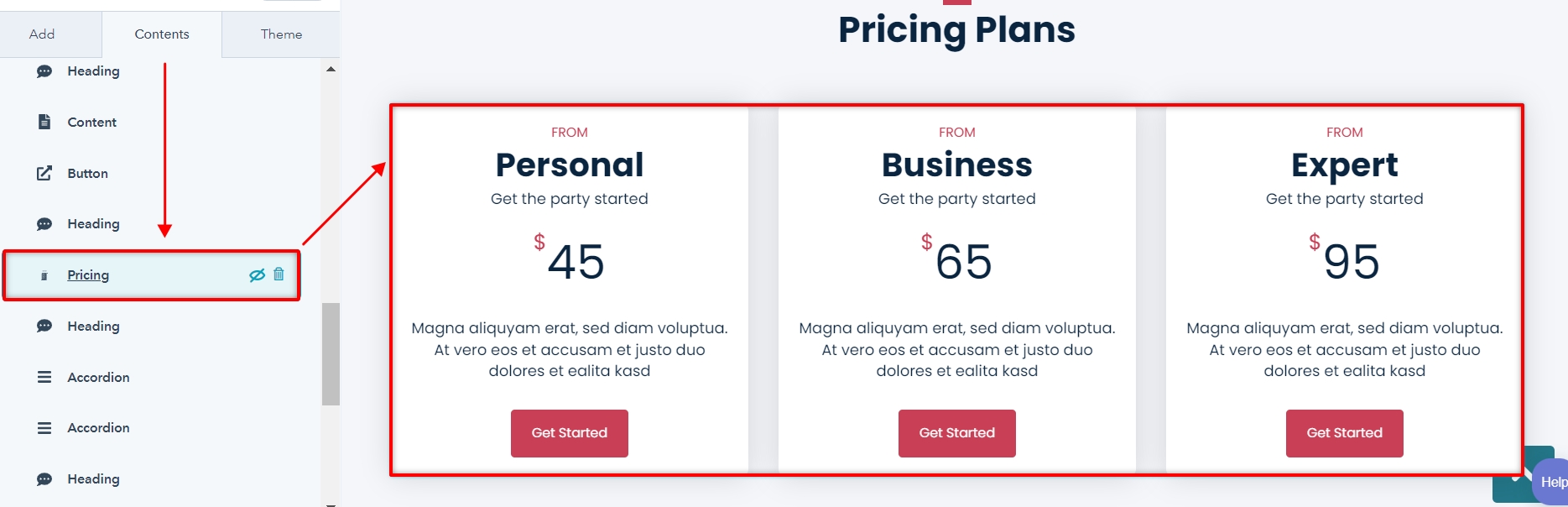
Task: Click the speech bubble icon beside top Heading
Action: coord(44,71)
